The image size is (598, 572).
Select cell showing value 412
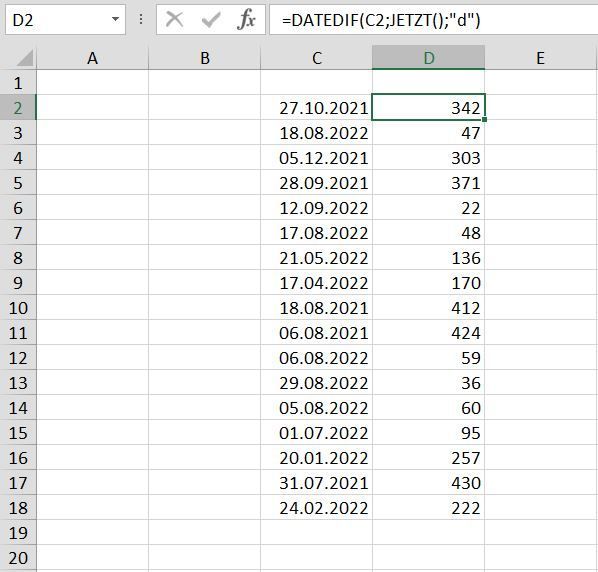(x=429, y=308)
